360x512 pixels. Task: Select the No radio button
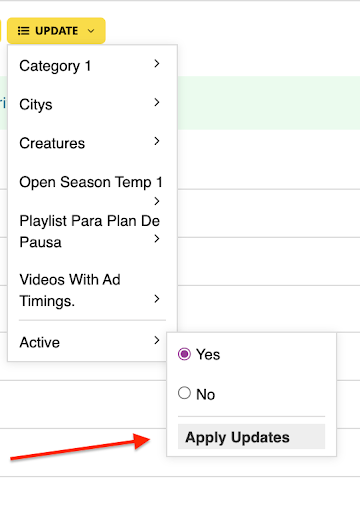coord(184,393)
